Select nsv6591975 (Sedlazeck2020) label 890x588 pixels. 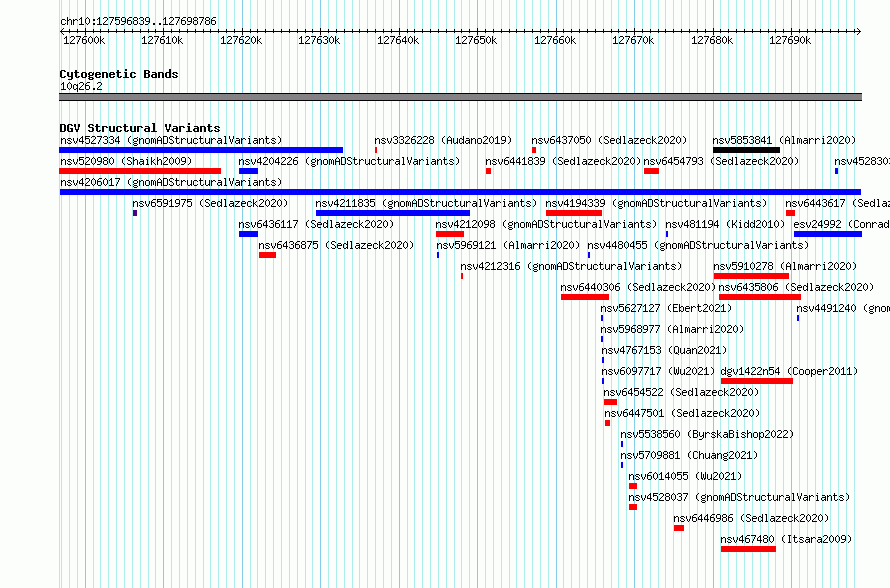tap(210, 203)
